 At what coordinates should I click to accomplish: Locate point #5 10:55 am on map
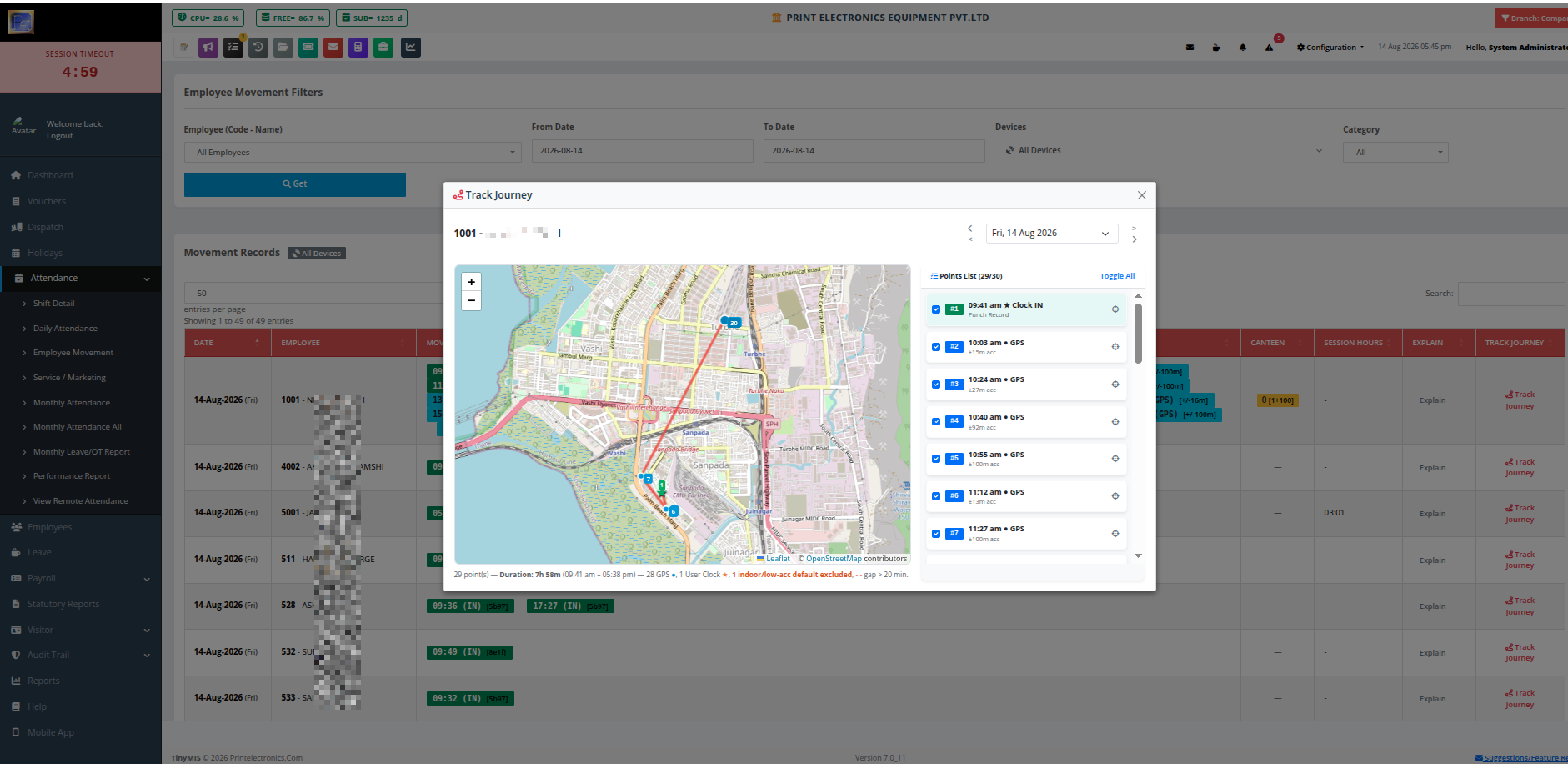[x=1115, y=459]
